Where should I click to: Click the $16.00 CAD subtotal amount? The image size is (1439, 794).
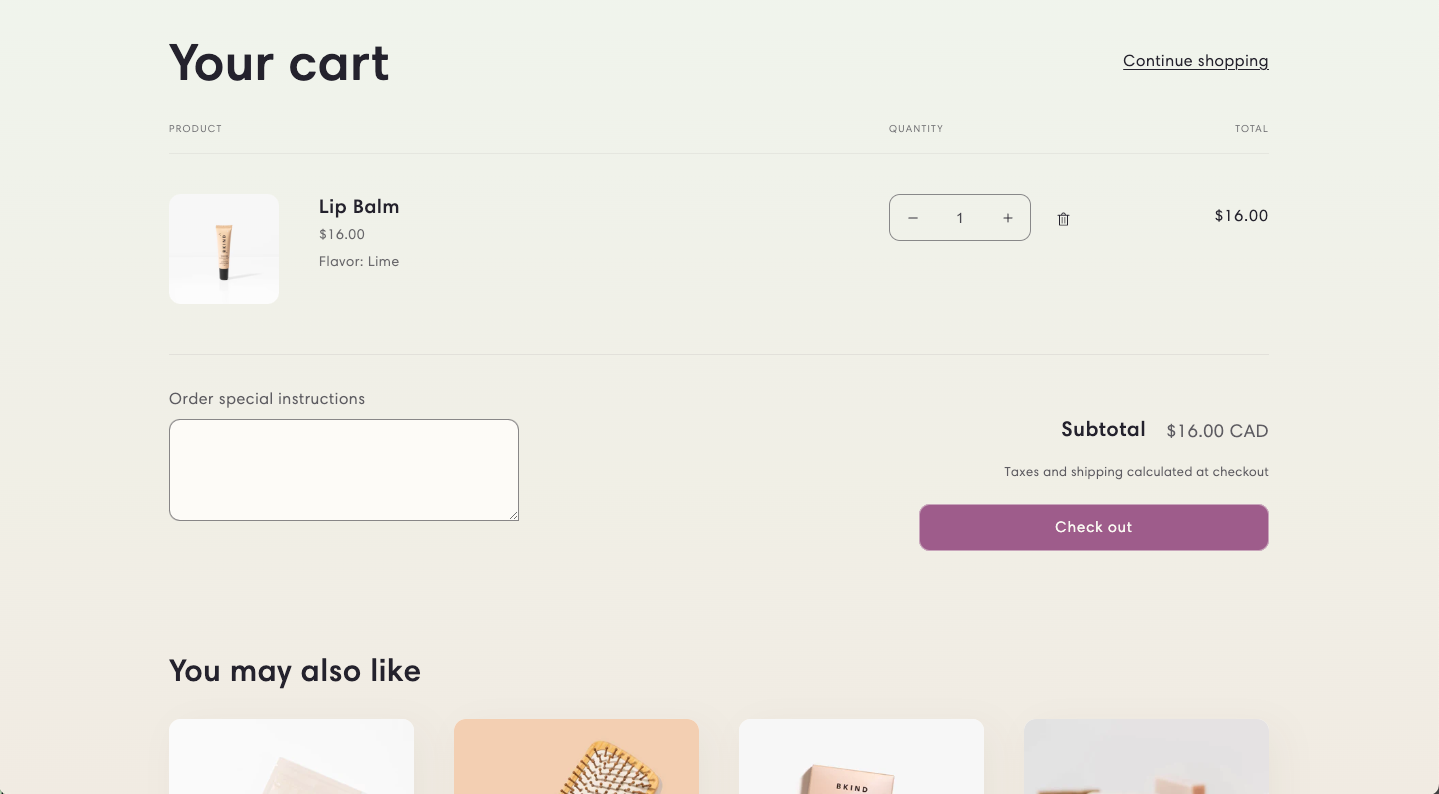[1217, 431]
